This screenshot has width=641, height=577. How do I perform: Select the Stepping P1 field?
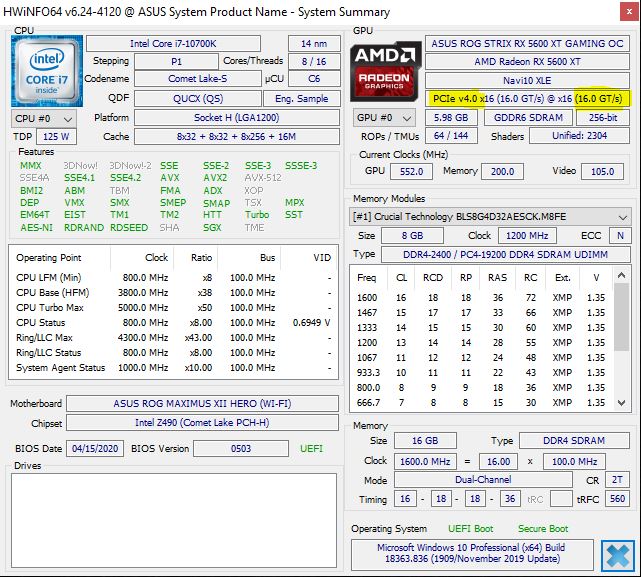(176, 62)
